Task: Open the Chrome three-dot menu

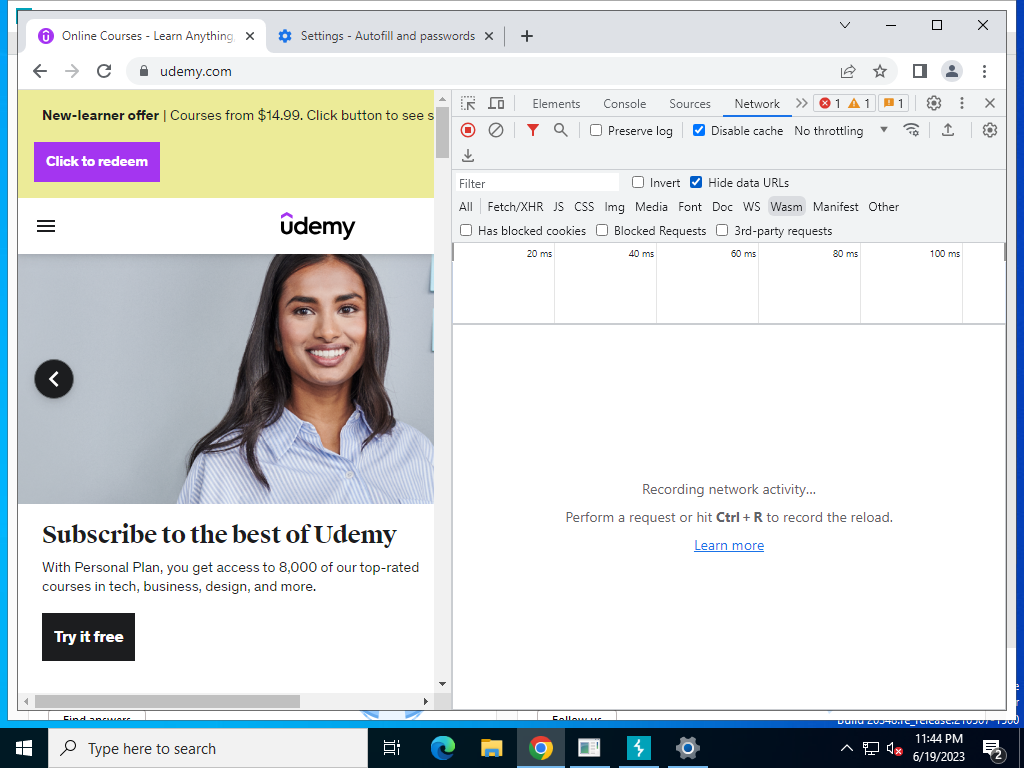Action: [x=984, y=71]
